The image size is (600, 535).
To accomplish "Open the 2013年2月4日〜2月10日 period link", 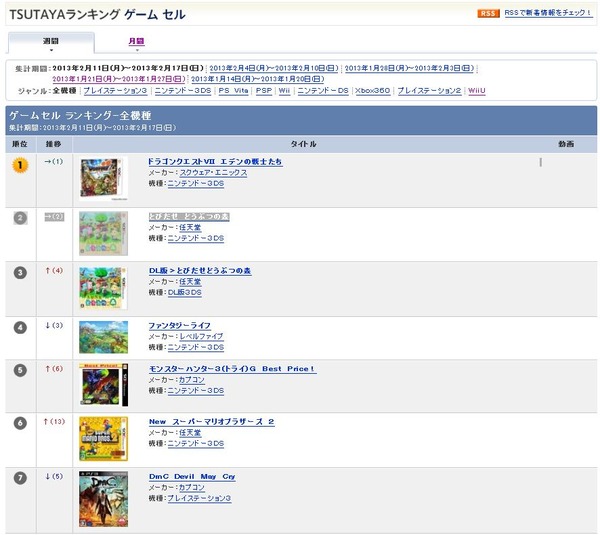I will [x=274, y=69].
